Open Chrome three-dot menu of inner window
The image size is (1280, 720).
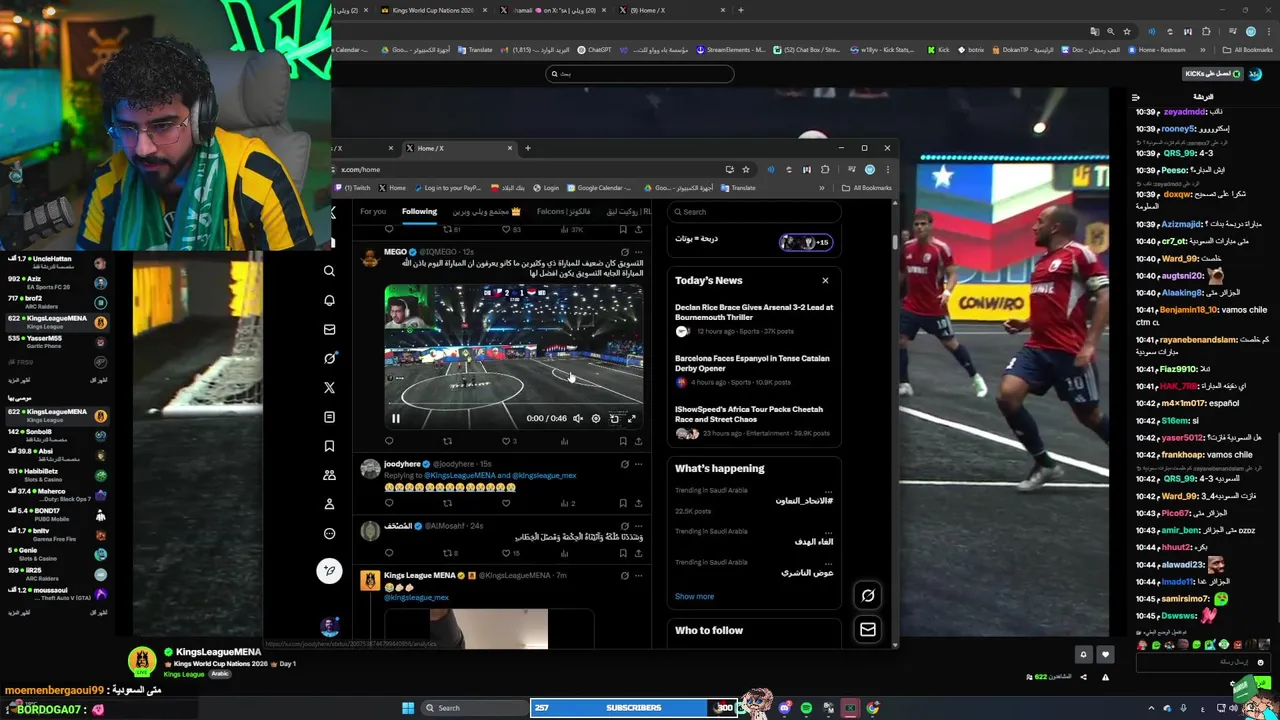click(887, 170)
